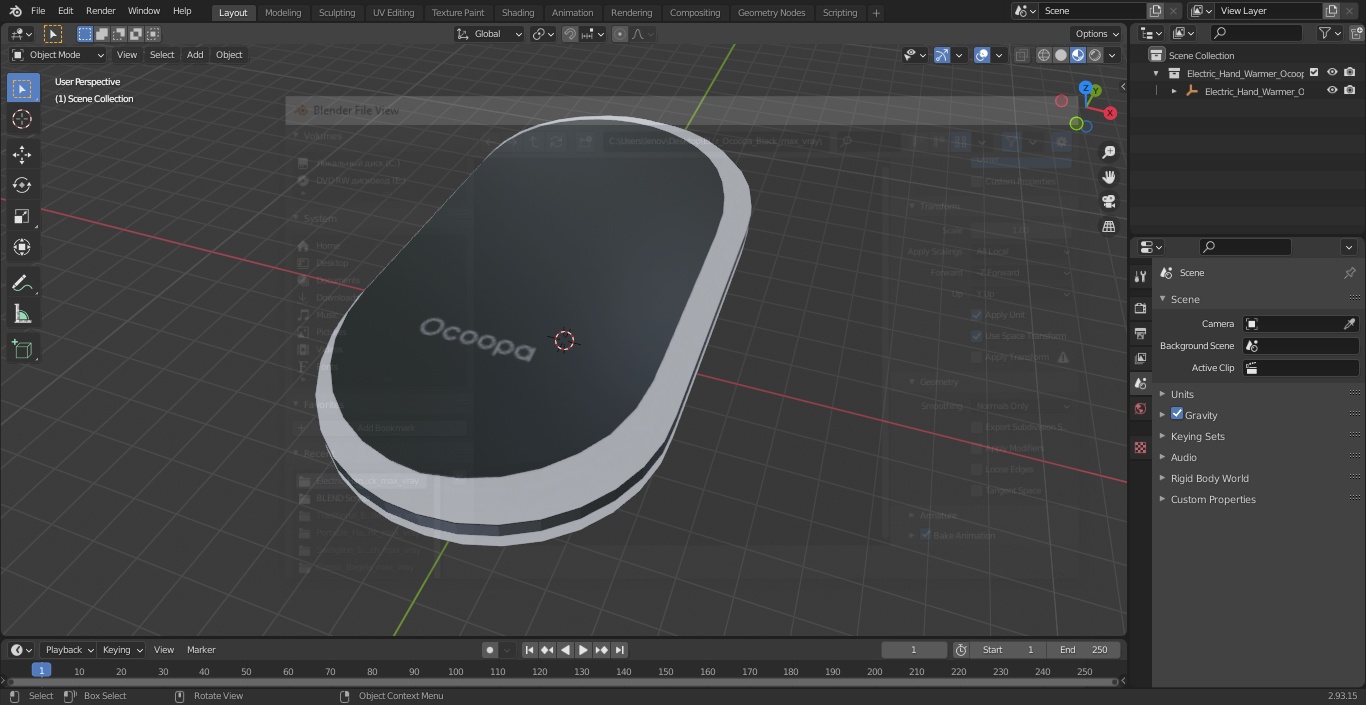
Task: Select solid viewport shading
Action: point(1061,55)
